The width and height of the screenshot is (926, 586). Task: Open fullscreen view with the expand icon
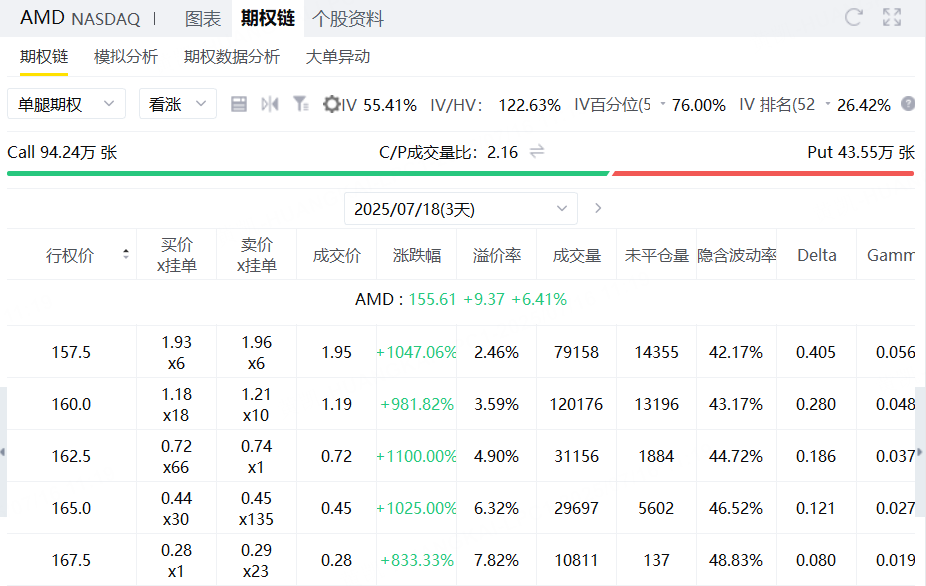pos(892,17)
